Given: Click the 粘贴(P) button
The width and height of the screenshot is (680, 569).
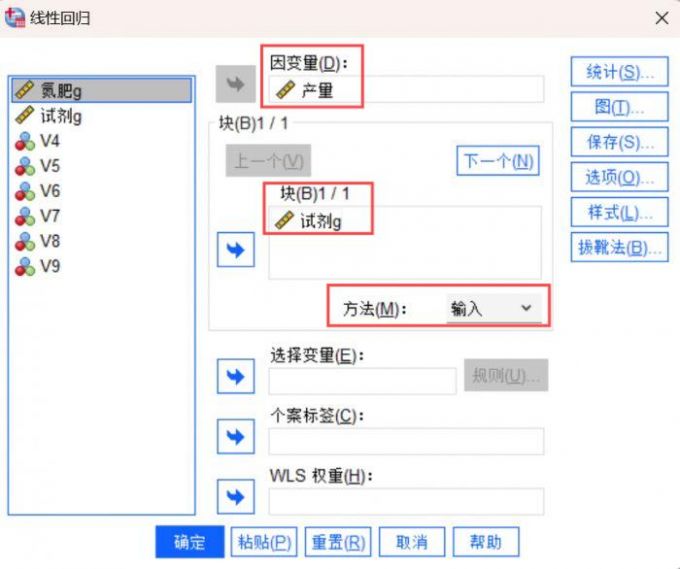Looking at the screenshot, I should pos(264,542).
